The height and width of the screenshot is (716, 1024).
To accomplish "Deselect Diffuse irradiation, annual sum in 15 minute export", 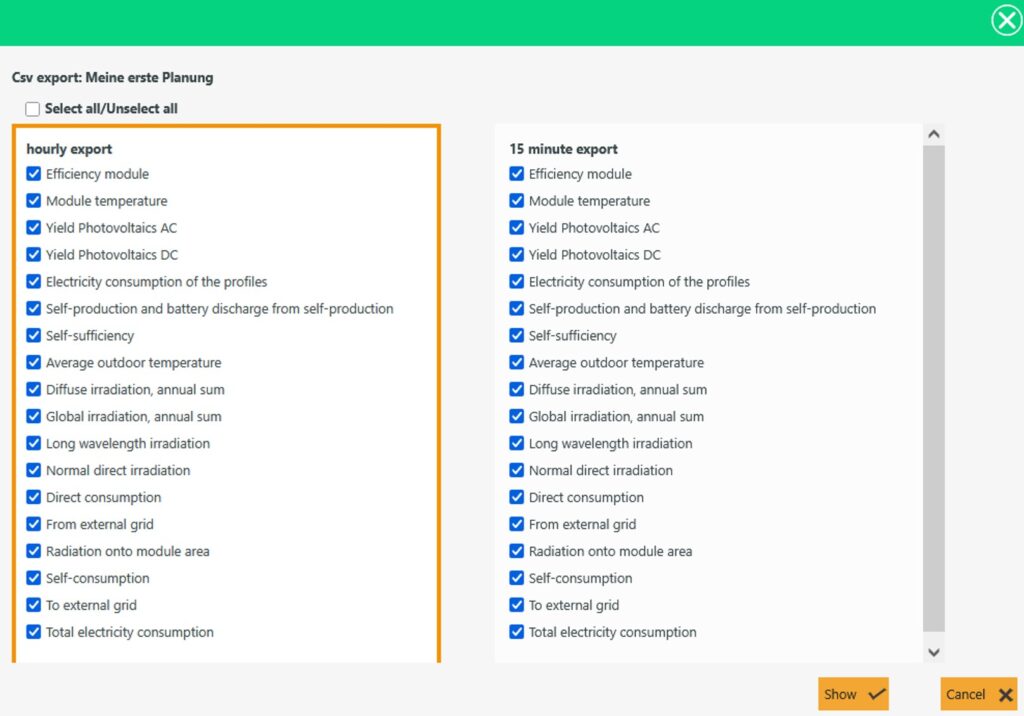I will pos(517,390).
